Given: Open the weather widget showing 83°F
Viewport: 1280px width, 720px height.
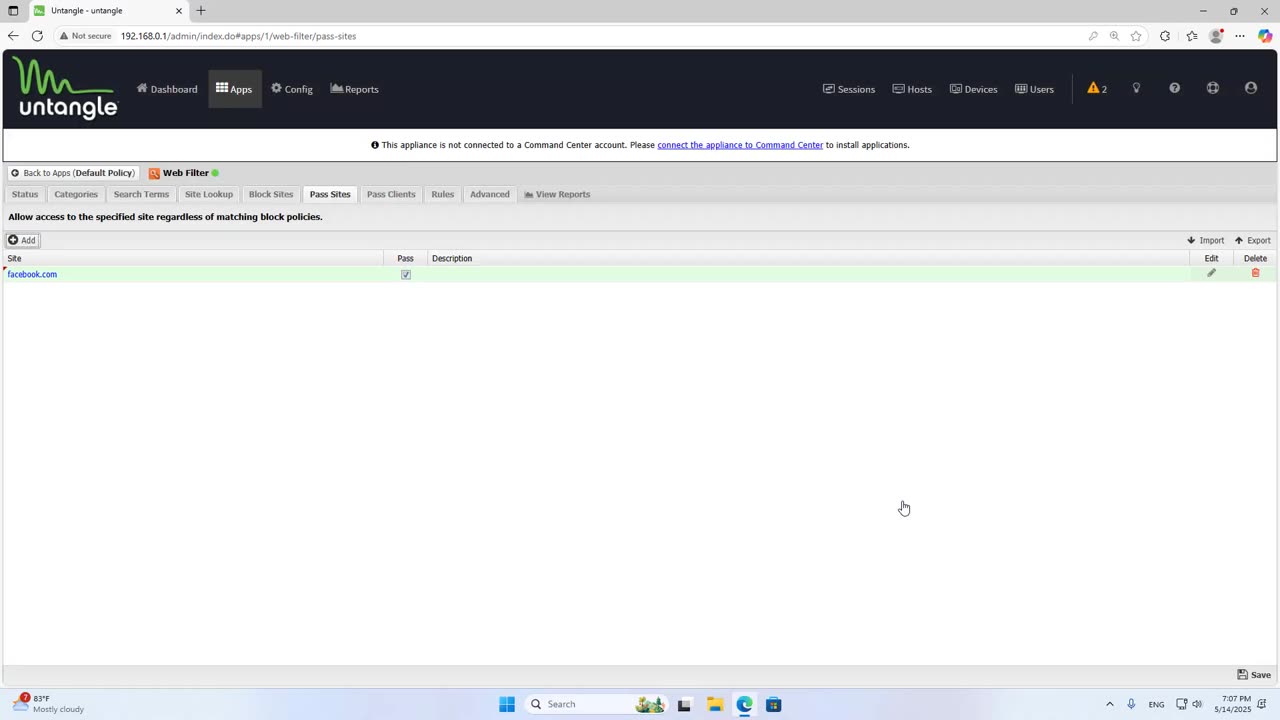Looking at the screenshot, I should point(49,704).
